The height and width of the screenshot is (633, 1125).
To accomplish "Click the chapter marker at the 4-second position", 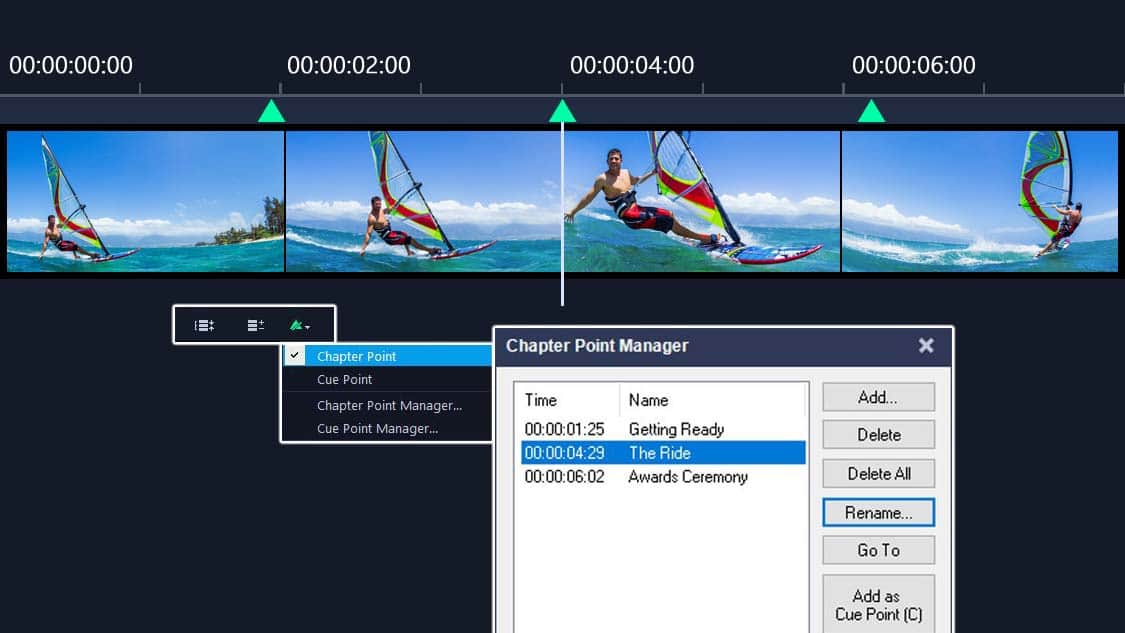I will point(562,111).
